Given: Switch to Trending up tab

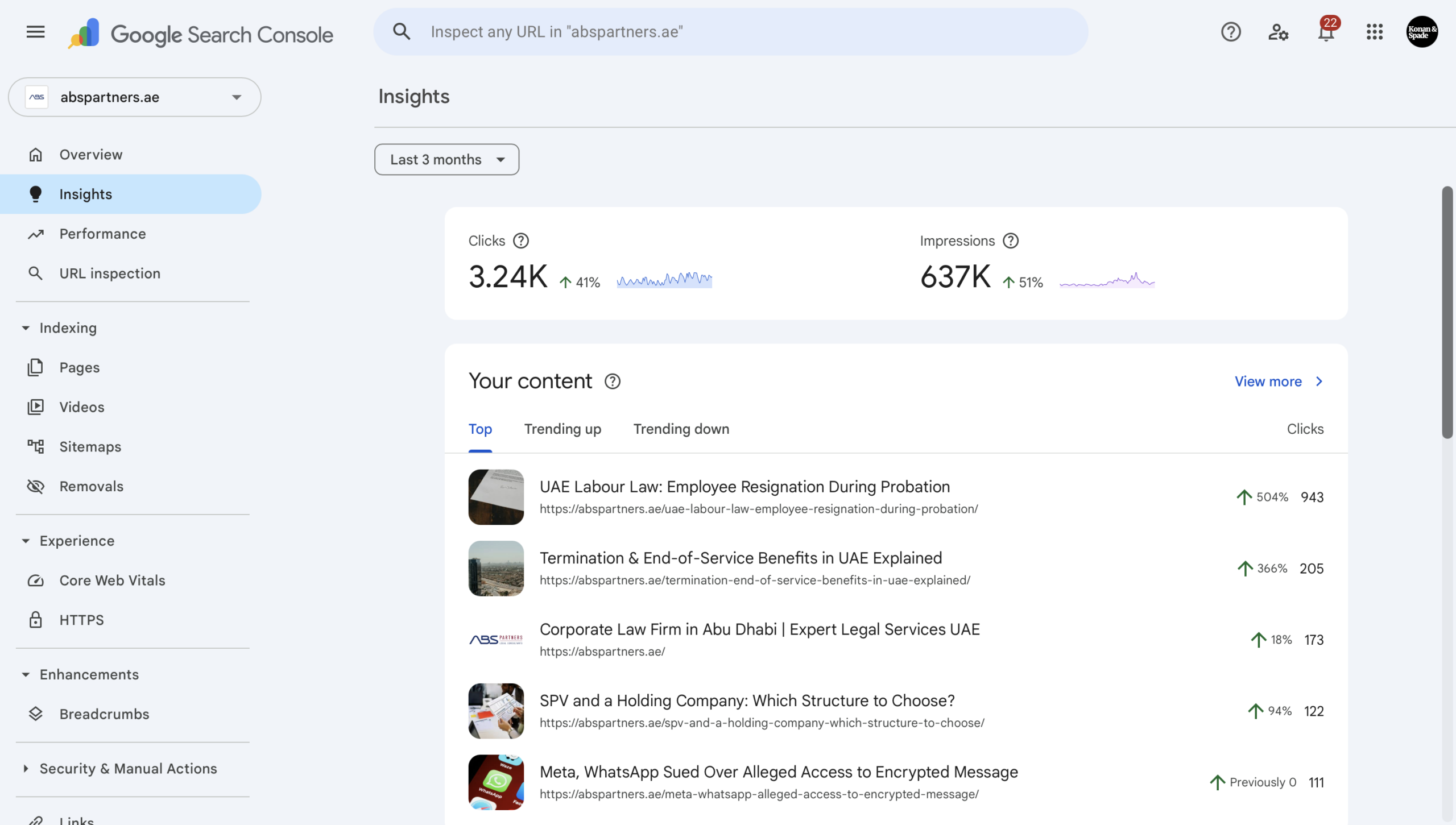Looking at the screenshot, I should pos(562,429).
